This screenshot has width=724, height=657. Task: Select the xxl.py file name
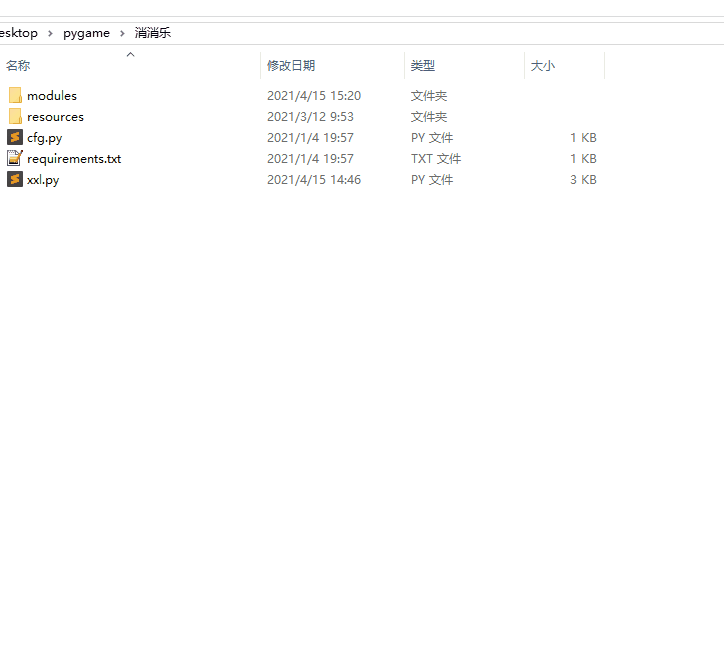pos(43,180)
